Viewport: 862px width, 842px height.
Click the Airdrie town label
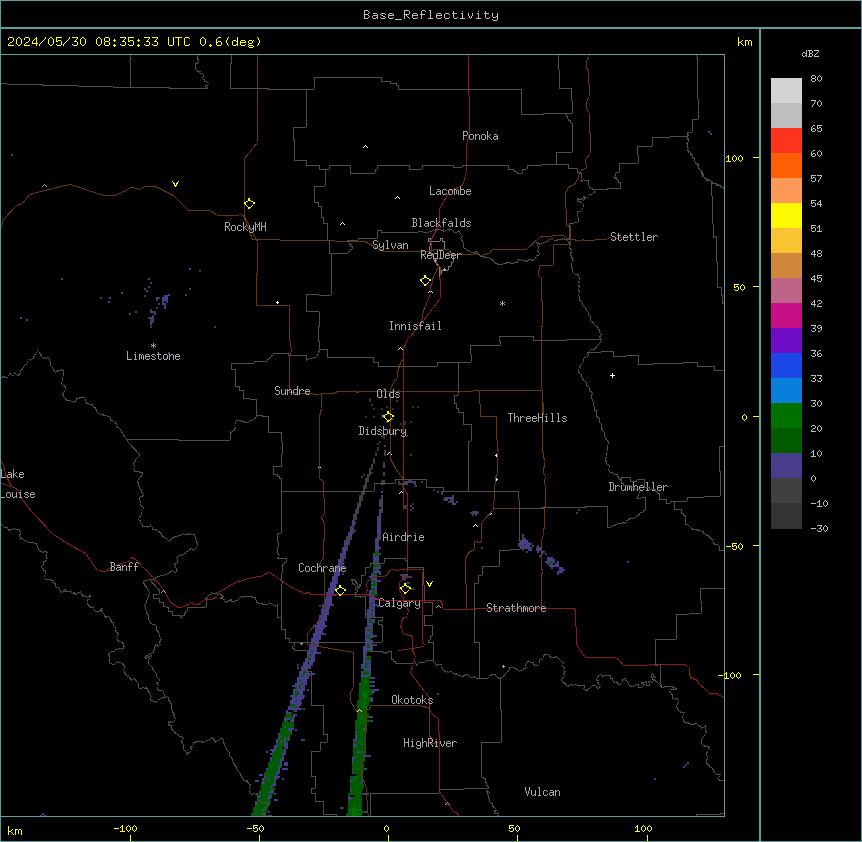coord(404,537)
